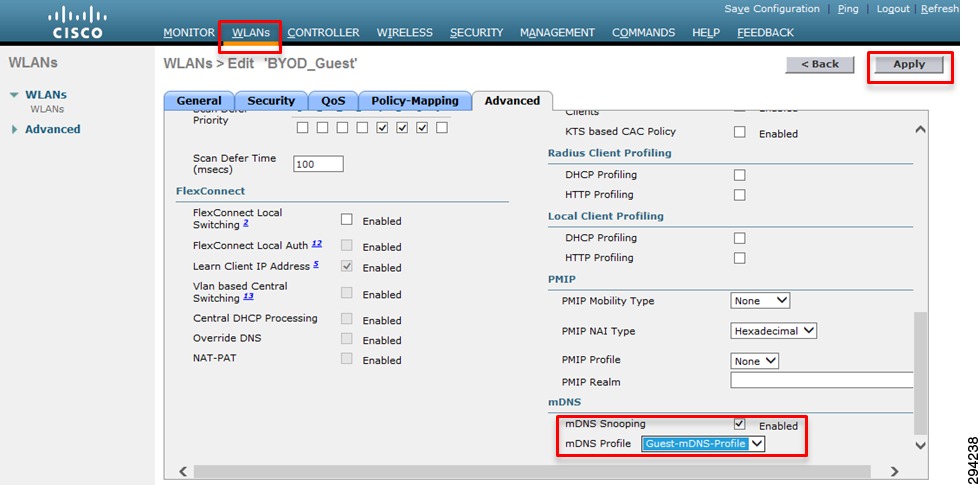979x485 pixels.
Task: Click the horizontal scrollbar right arrow
Action: point(894,471)
